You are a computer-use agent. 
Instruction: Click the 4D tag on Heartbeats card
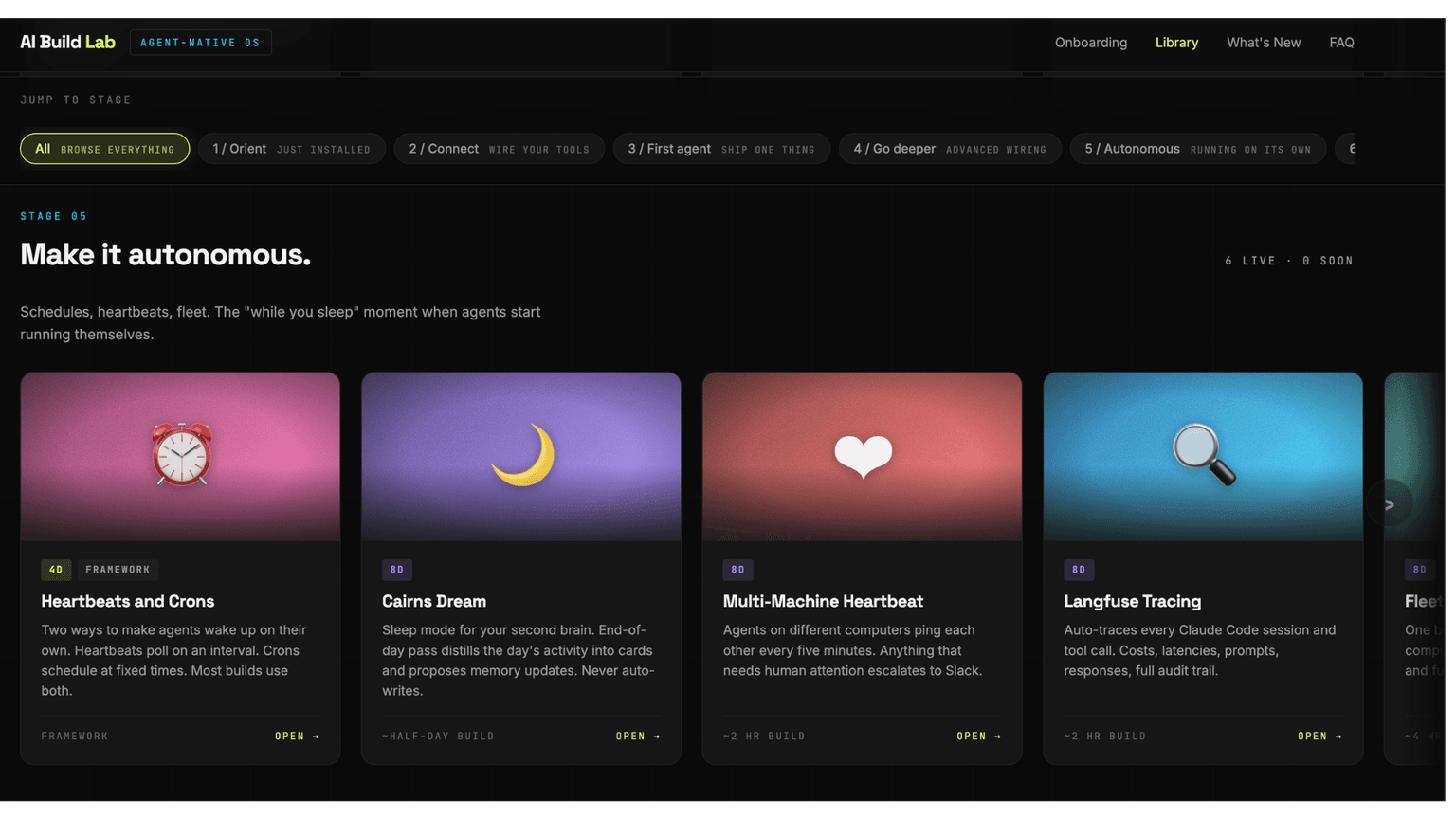[56, 570]
